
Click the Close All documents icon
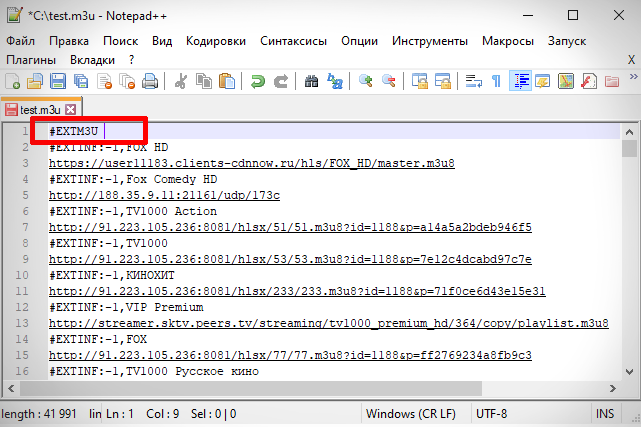tap(127, 81)
